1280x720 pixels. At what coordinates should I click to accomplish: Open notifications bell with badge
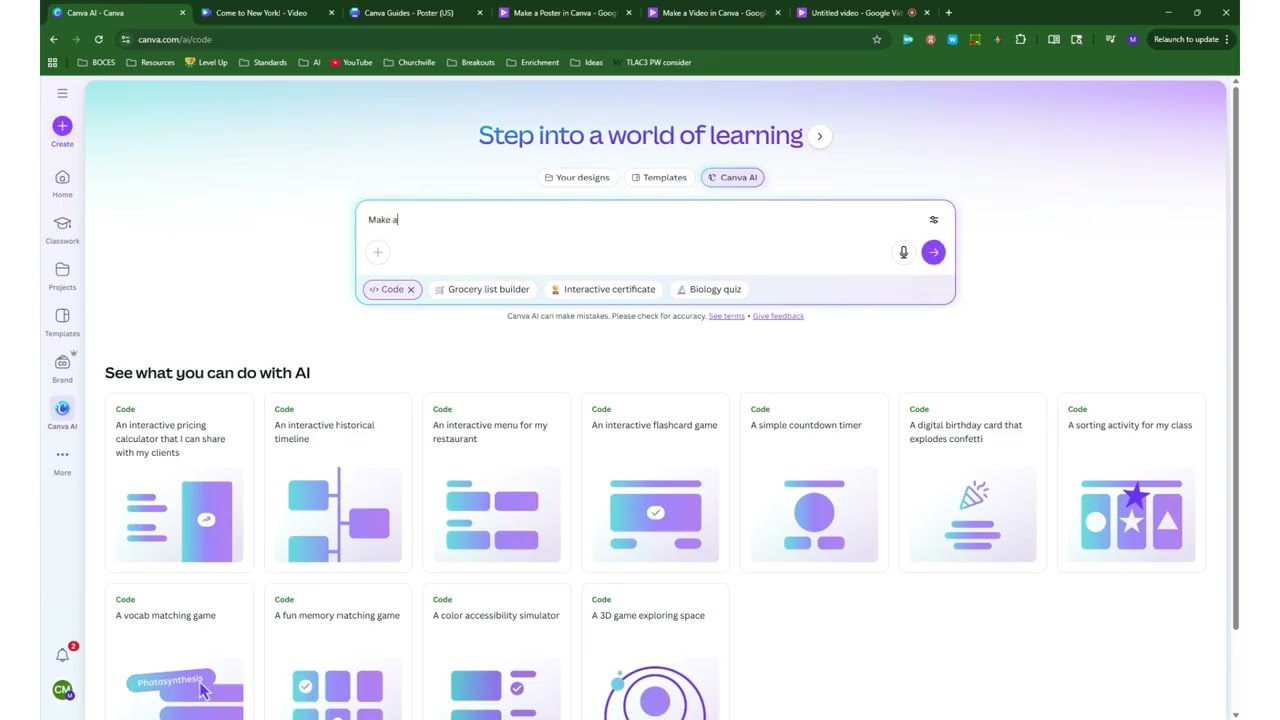point(63,655)
